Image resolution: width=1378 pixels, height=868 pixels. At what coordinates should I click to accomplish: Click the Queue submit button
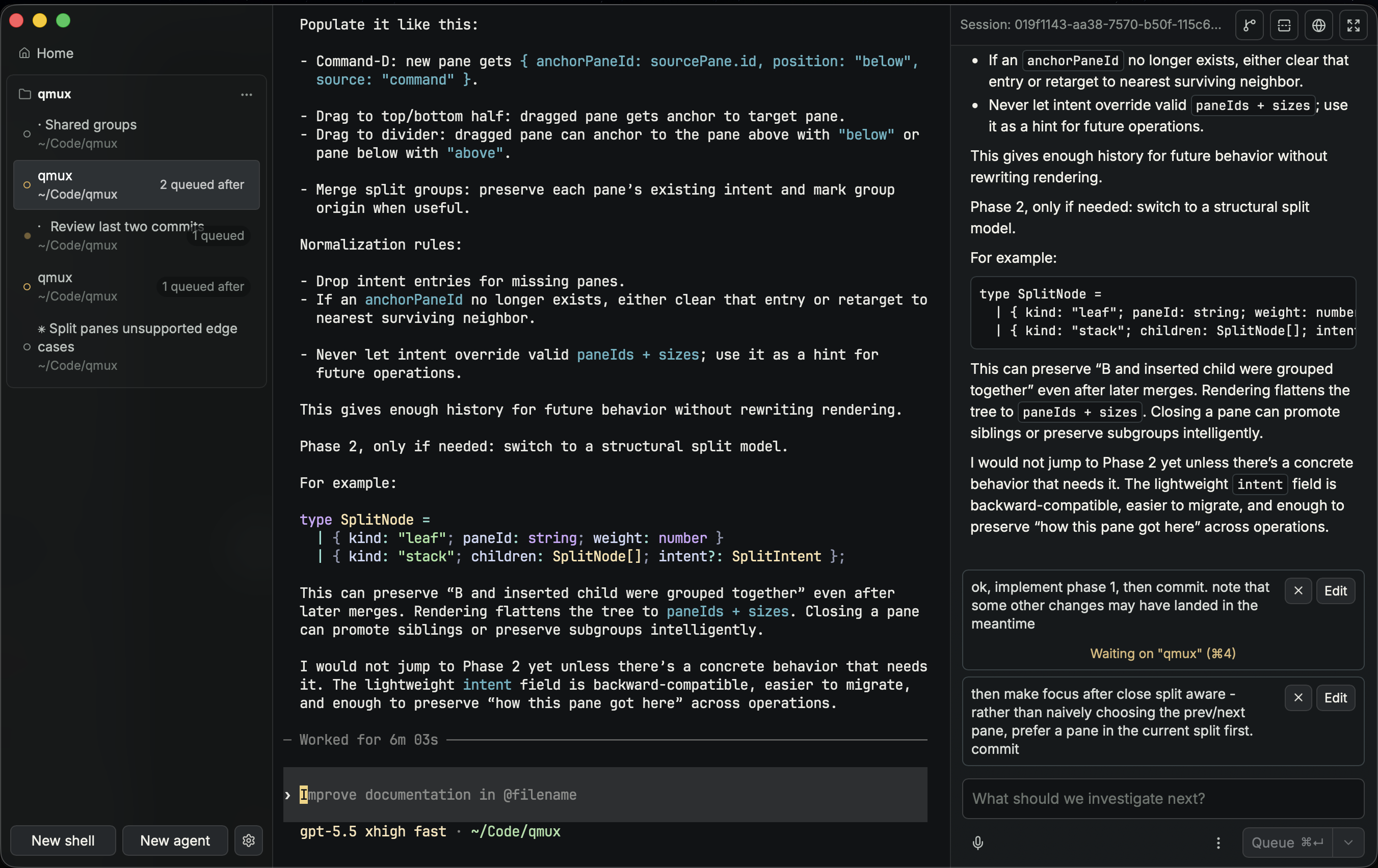[1288, 843]
